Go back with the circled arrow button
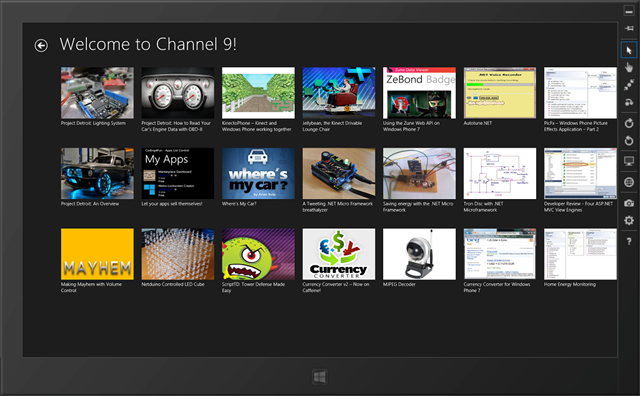 click(41, 45)
